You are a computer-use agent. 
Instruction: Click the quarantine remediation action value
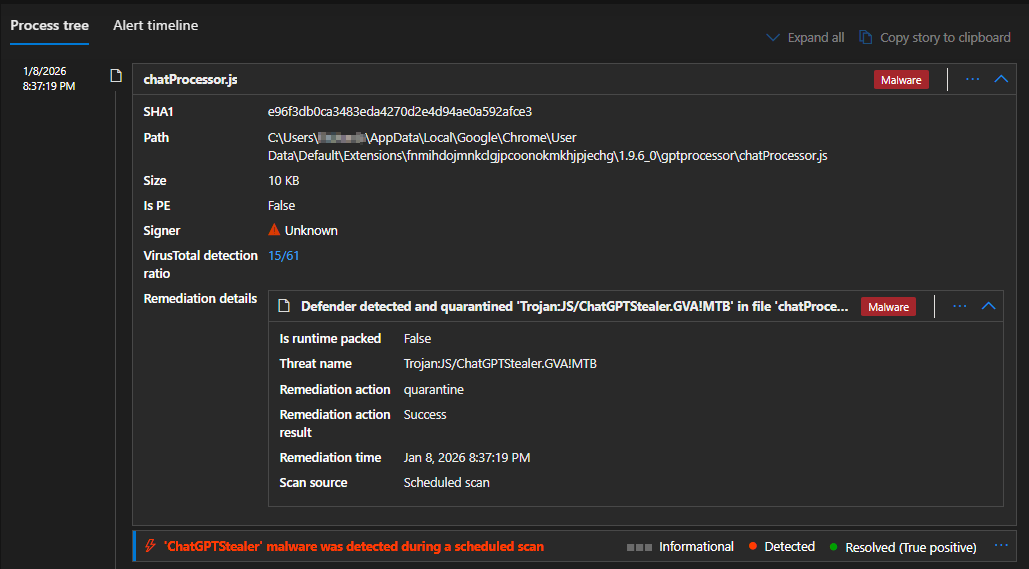coord(434,390)
